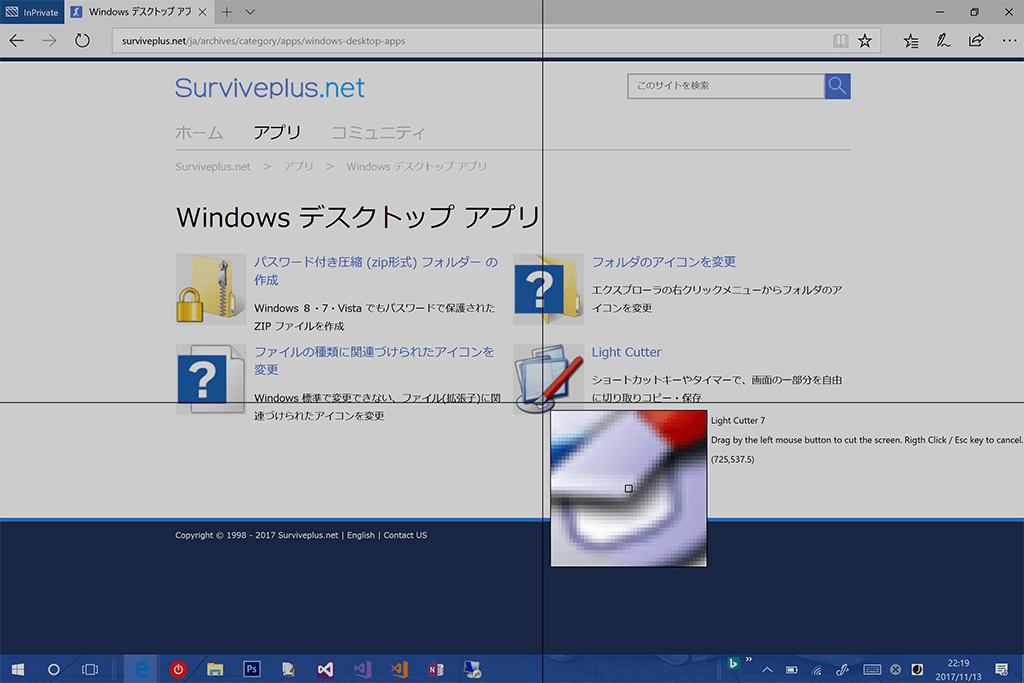
Task: Switch to Microsoft Edge on taskbar
Action: [x=140, y=669]
